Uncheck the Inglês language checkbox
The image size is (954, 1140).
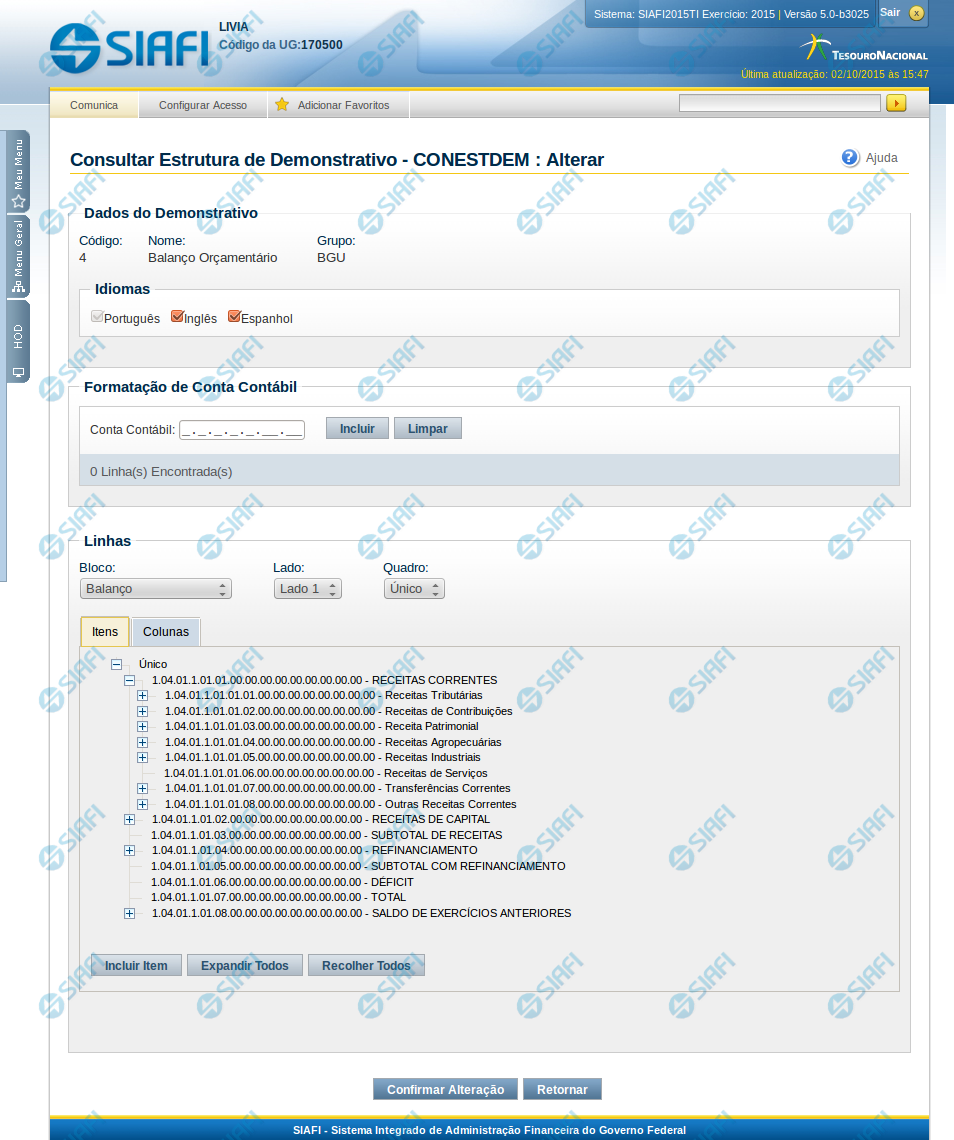(177, 317)
